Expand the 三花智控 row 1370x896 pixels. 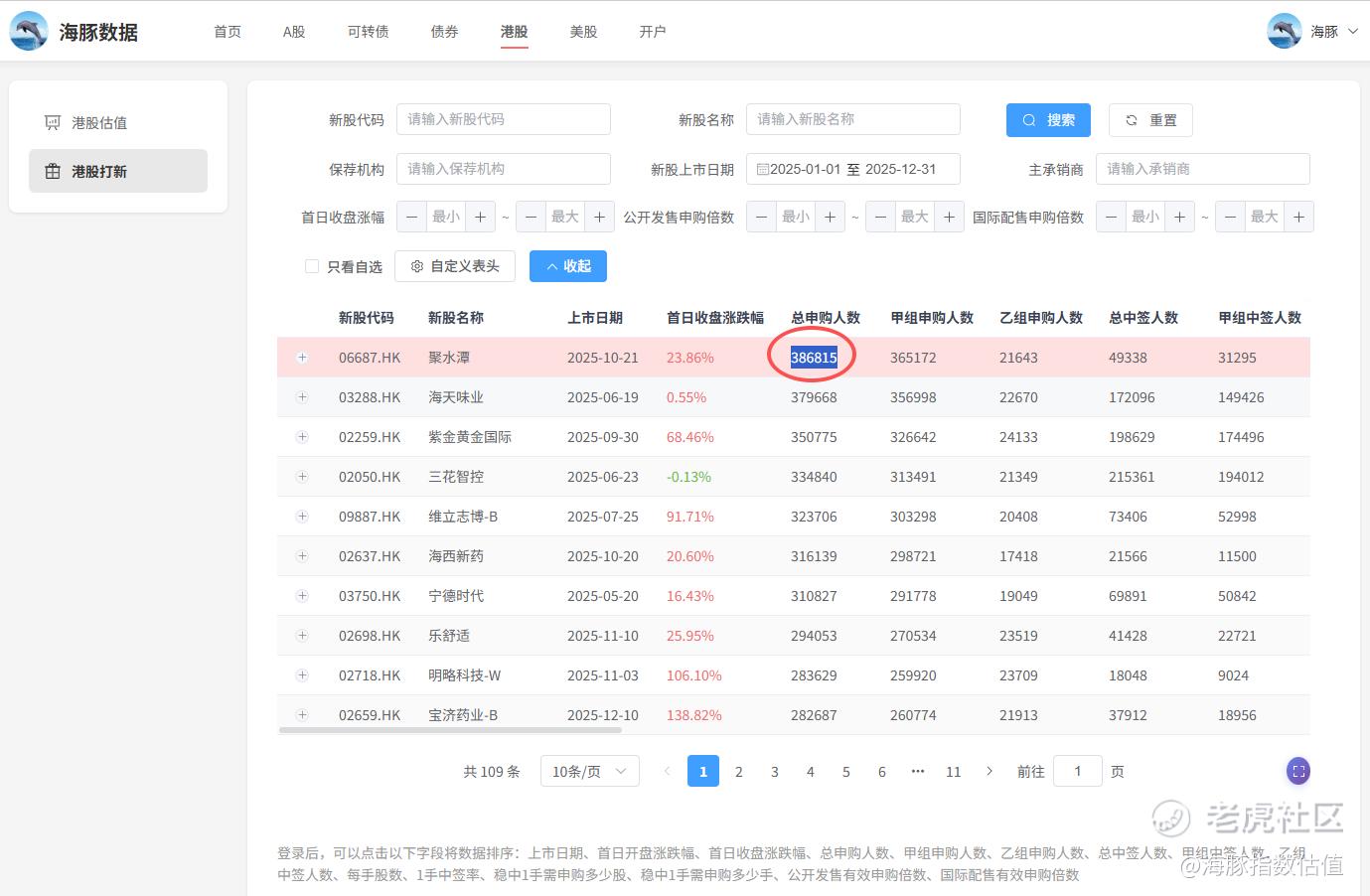pyautogui.click(x=302, y=477)
